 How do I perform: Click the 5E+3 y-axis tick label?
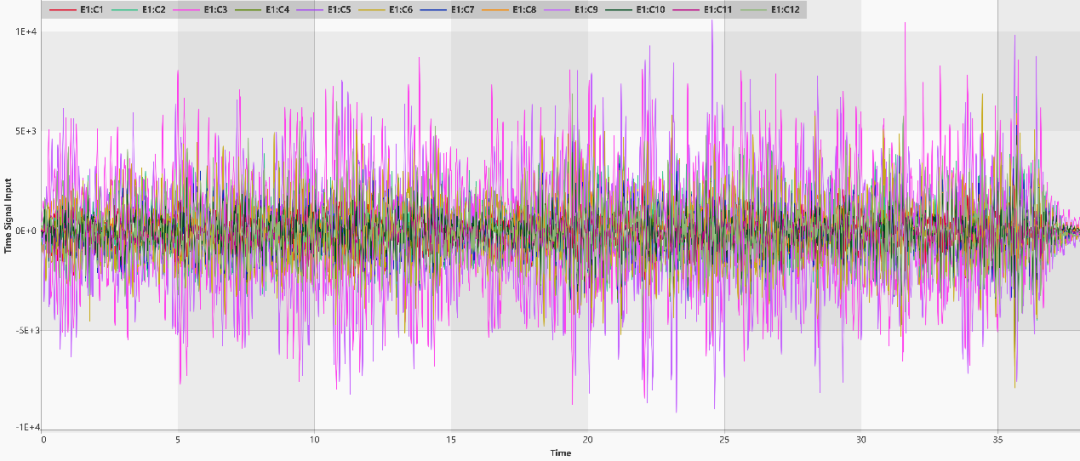(27, 131)
